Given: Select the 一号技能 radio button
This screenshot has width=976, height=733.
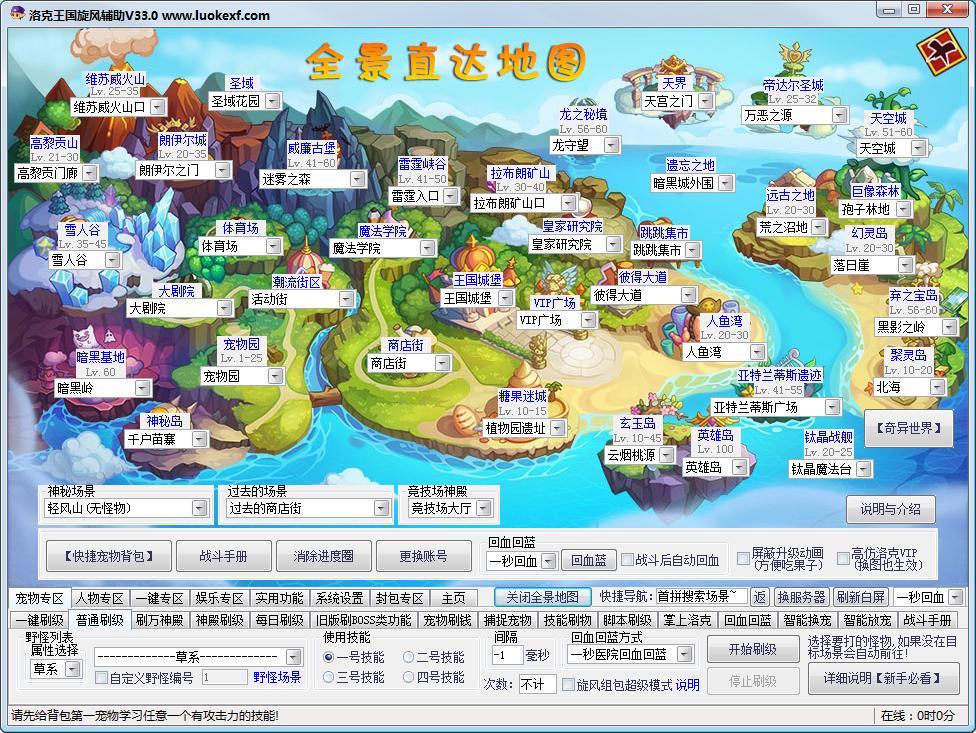Looking at the screenshot, I should (329, 657).
